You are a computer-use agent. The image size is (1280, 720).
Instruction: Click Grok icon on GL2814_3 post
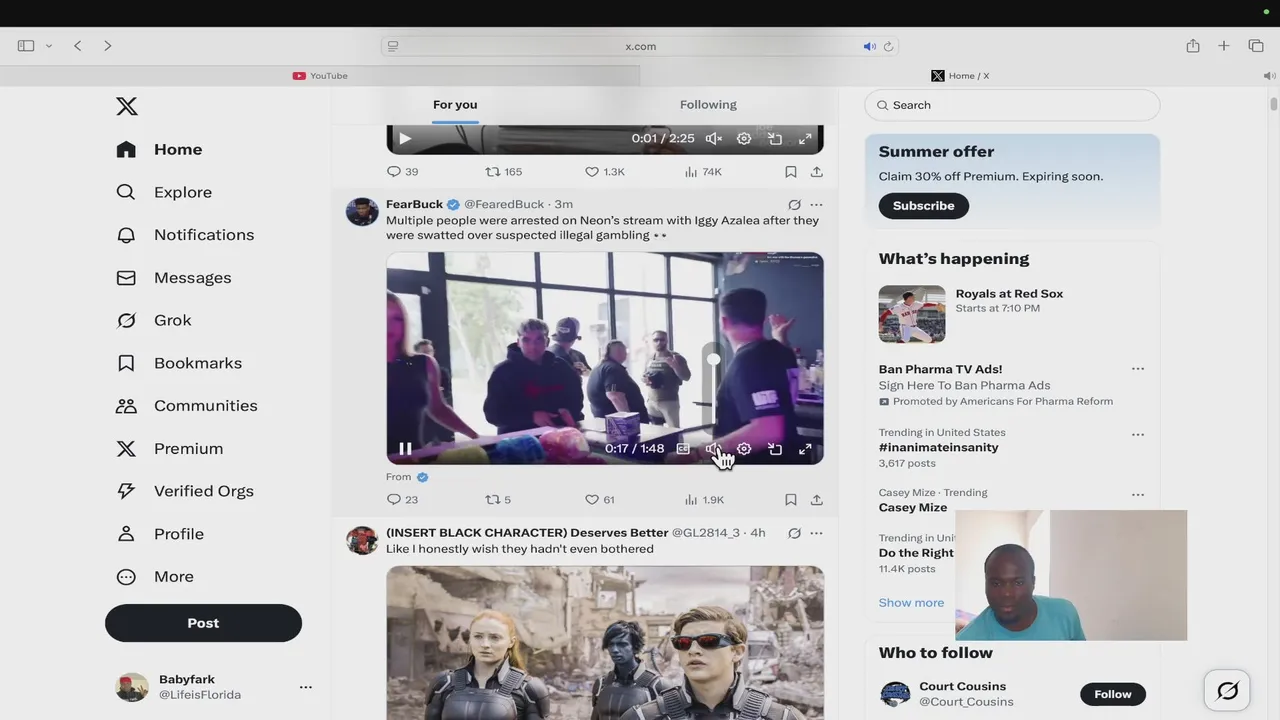pyautogui.click(x=794, y=533)
